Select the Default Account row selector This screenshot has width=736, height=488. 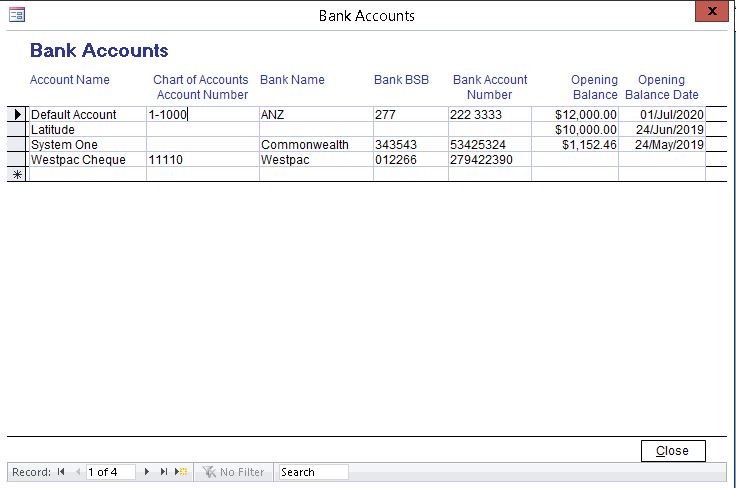[16, 115]
